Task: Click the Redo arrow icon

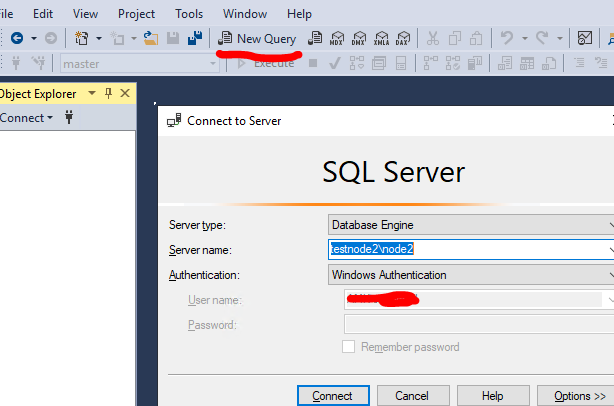Action: [x=542, y=38]
